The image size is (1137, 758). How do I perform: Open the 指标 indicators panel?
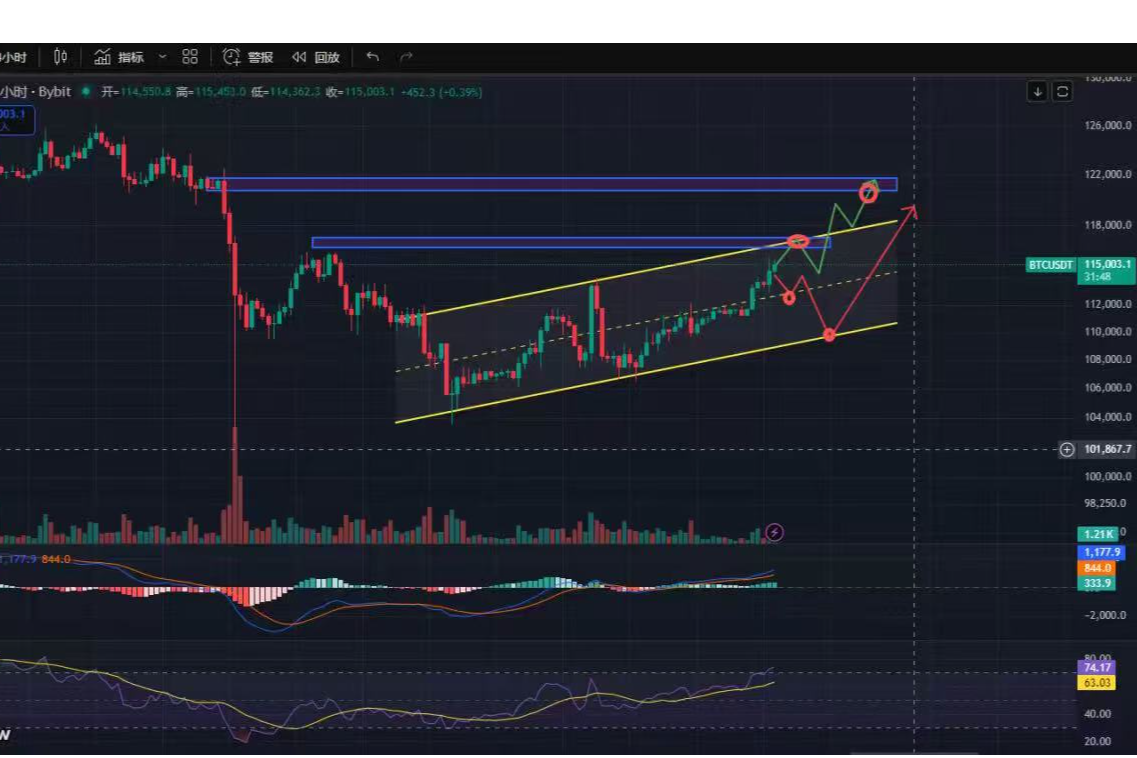[119, 57]
